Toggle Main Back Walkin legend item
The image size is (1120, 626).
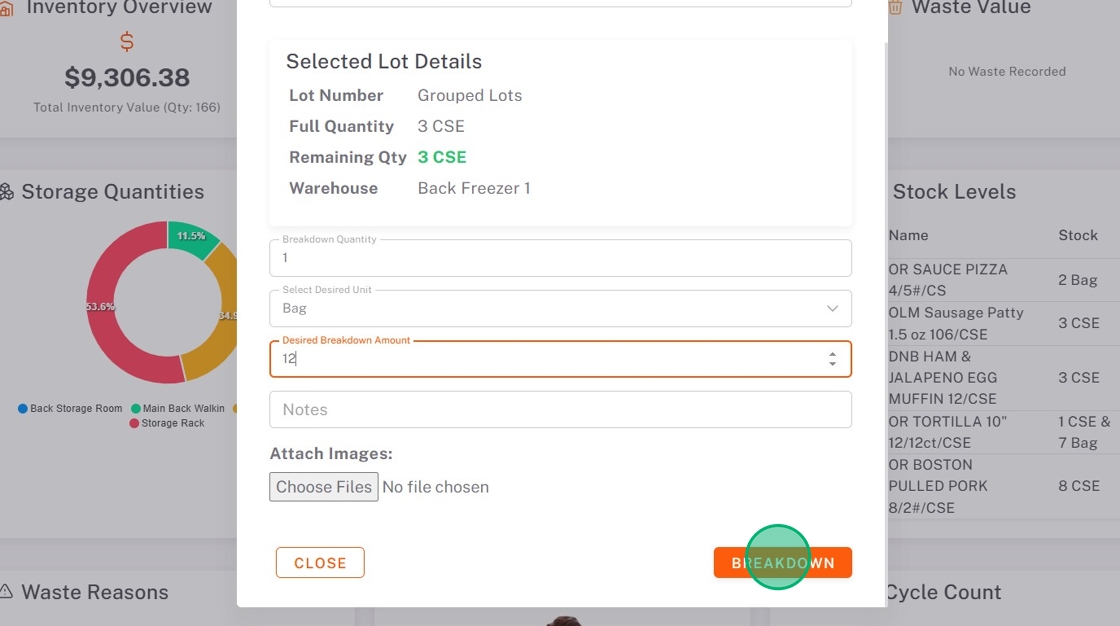(178, 408)
